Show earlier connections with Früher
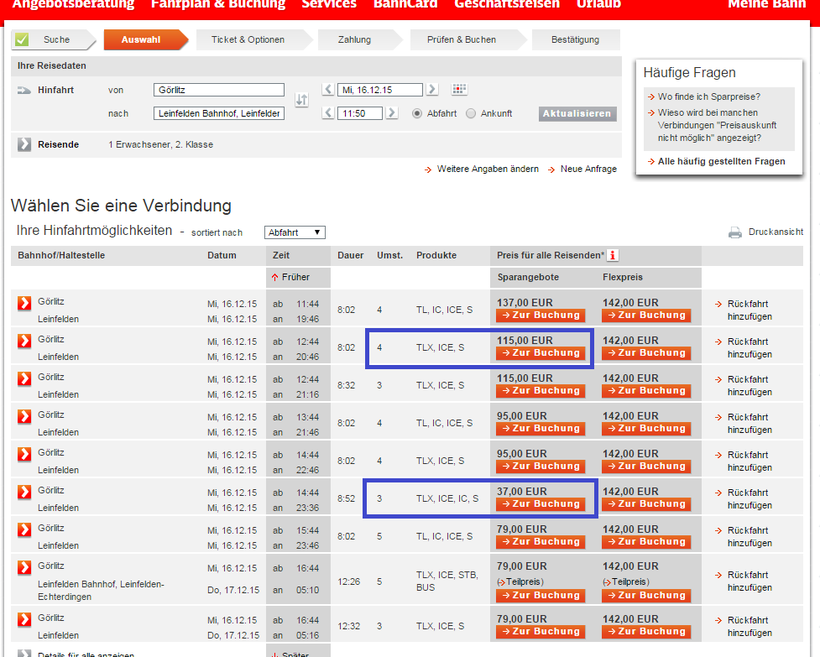820x657 pixels. 289,276
